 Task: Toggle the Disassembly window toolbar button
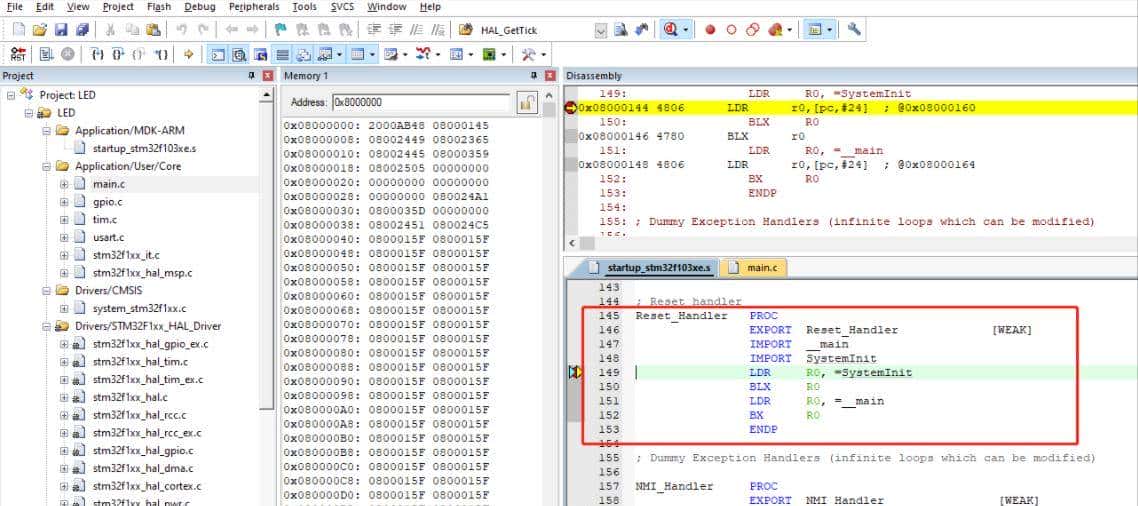click(239, 54)
